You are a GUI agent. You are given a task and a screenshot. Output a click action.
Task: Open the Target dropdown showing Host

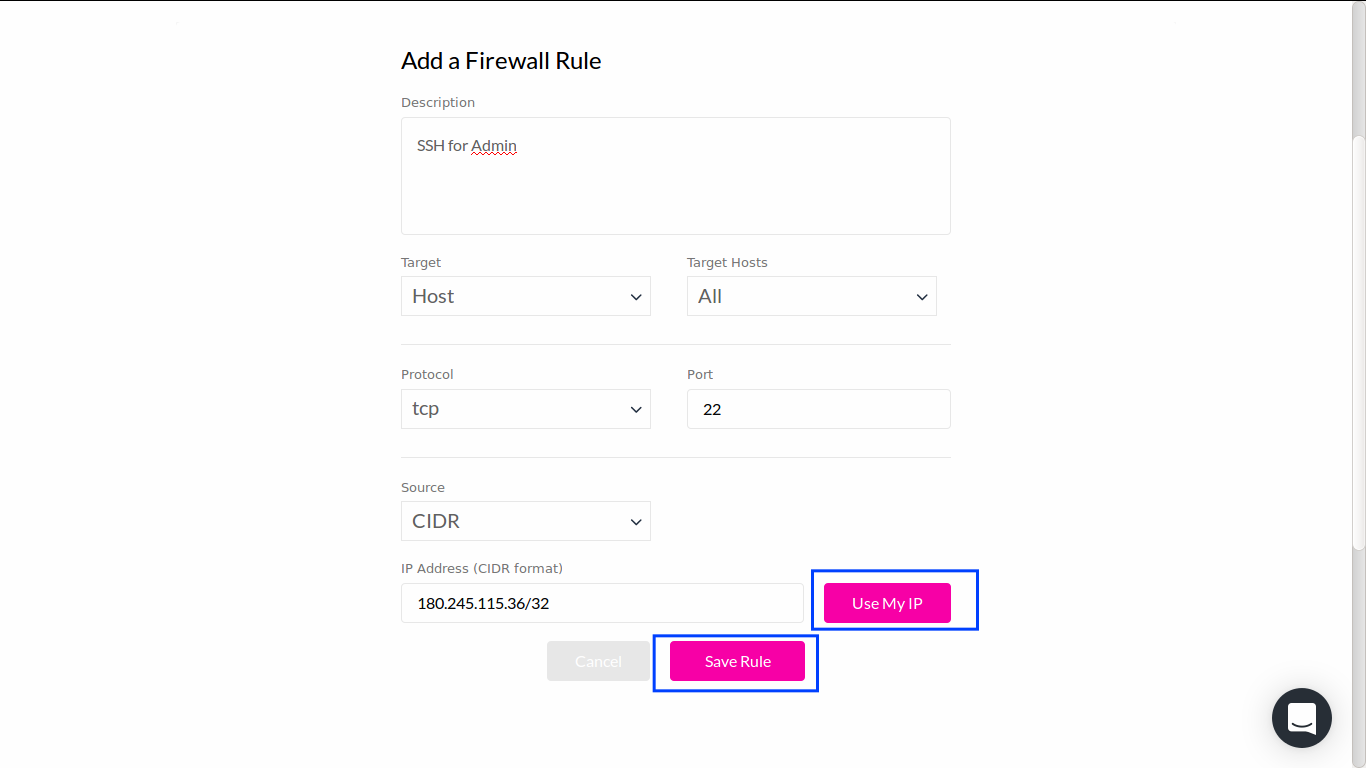(x=525, y=296)
